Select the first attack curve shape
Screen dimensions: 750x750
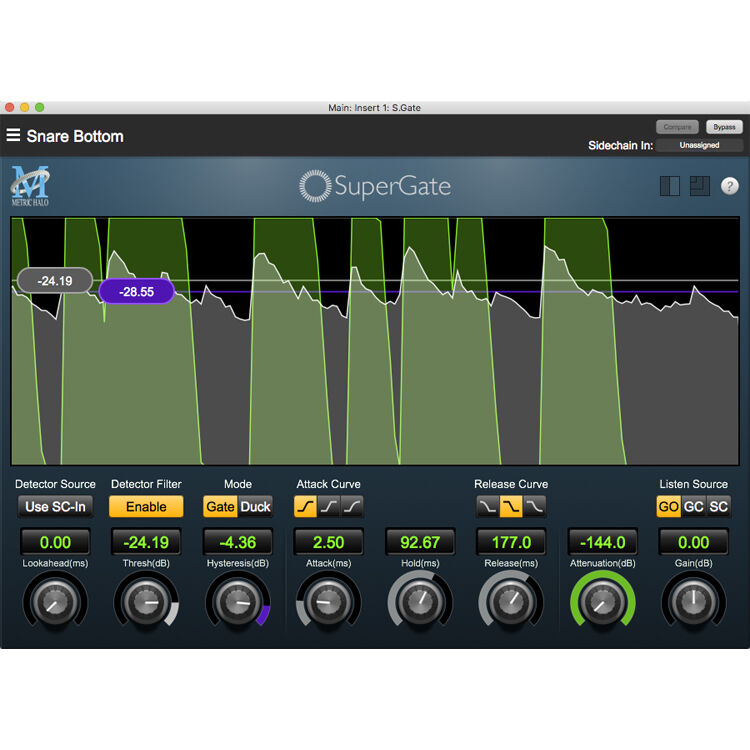coord(306,507)
